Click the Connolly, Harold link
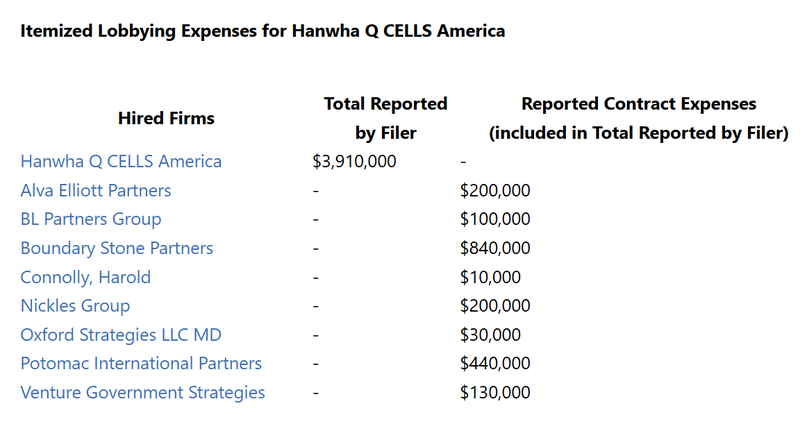 (86, 277)
